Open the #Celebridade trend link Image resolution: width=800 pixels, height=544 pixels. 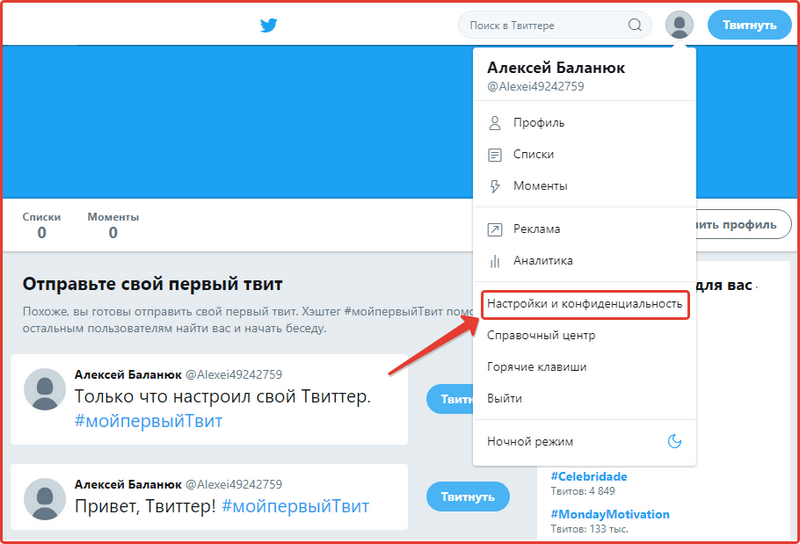(589, 477)
